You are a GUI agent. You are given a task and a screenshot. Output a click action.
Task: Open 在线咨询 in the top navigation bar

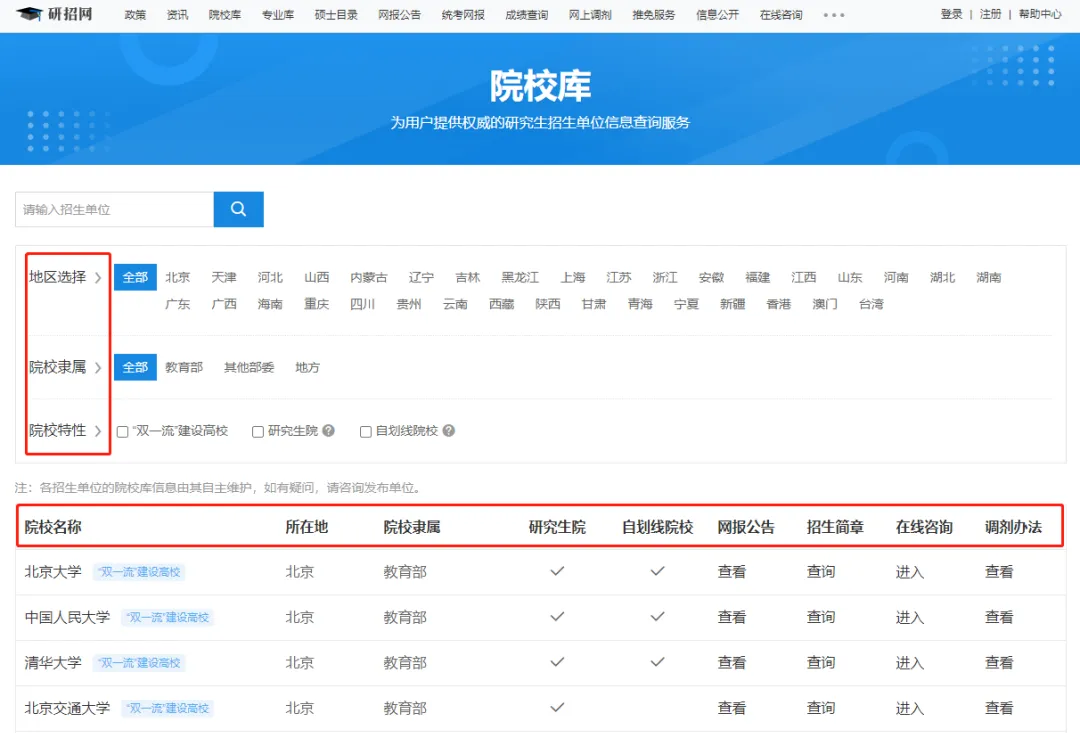coord(781,14)
